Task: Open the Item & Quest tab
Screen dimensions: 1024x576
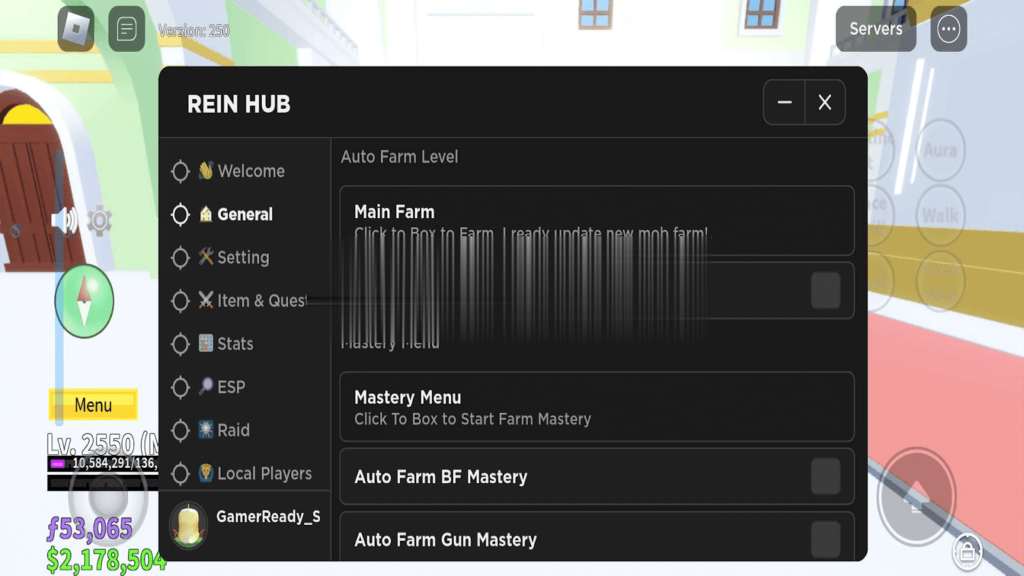Action: click(261, 300)
